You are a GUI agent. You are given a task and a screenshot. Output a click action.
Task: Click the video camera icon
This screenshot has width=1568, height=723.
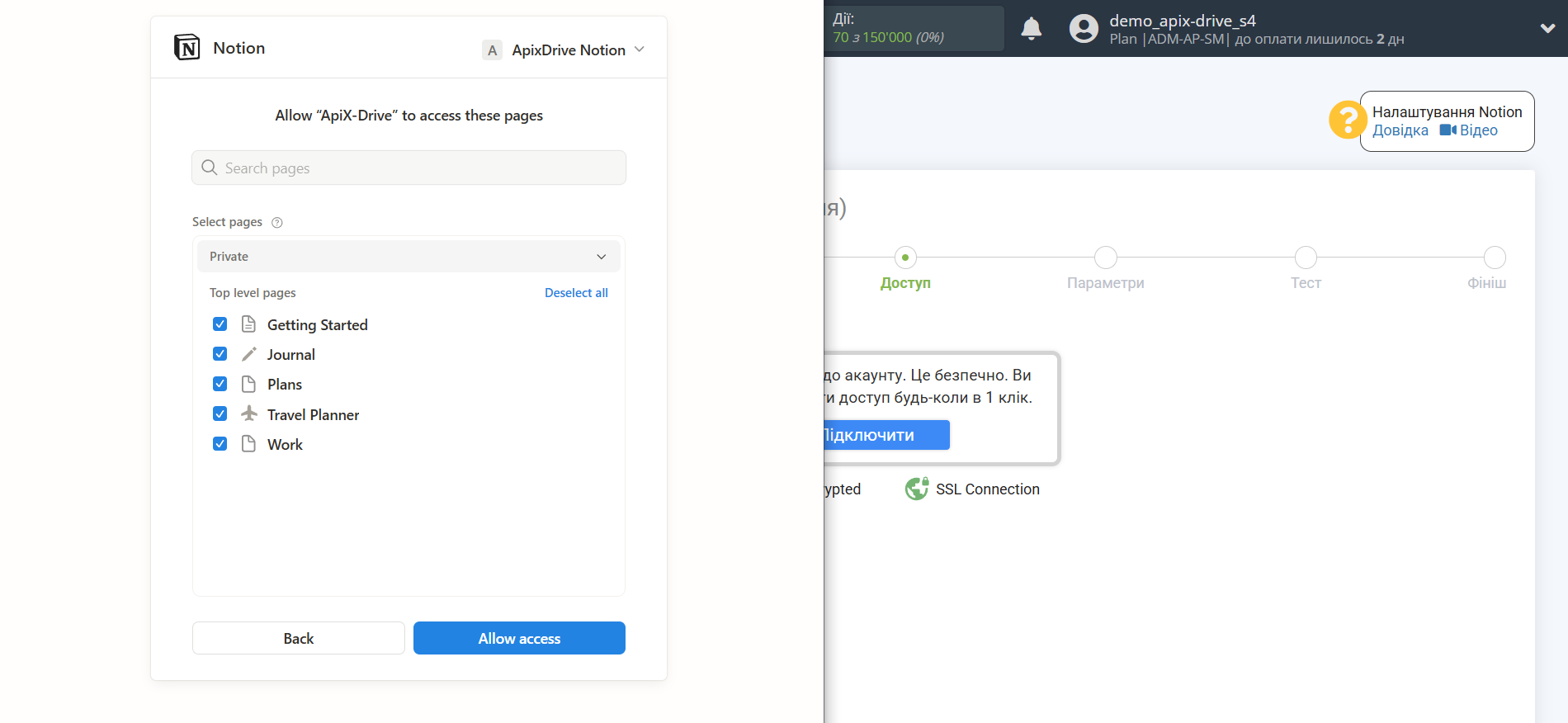pos(1448,130)
